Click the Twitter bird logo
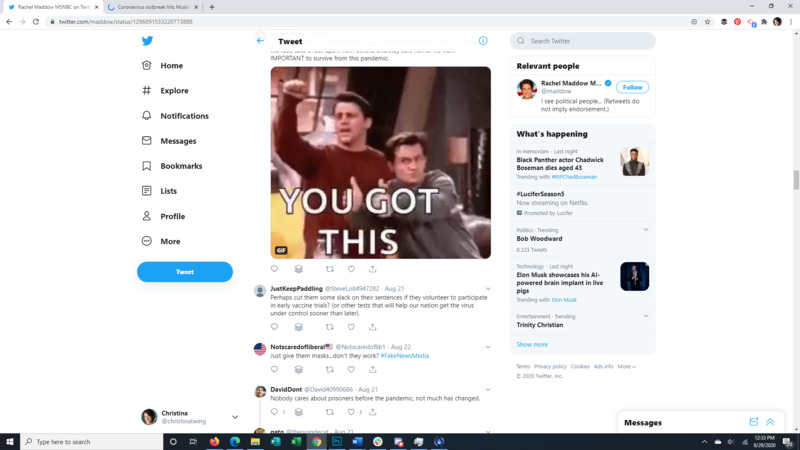 click(147, 41)
